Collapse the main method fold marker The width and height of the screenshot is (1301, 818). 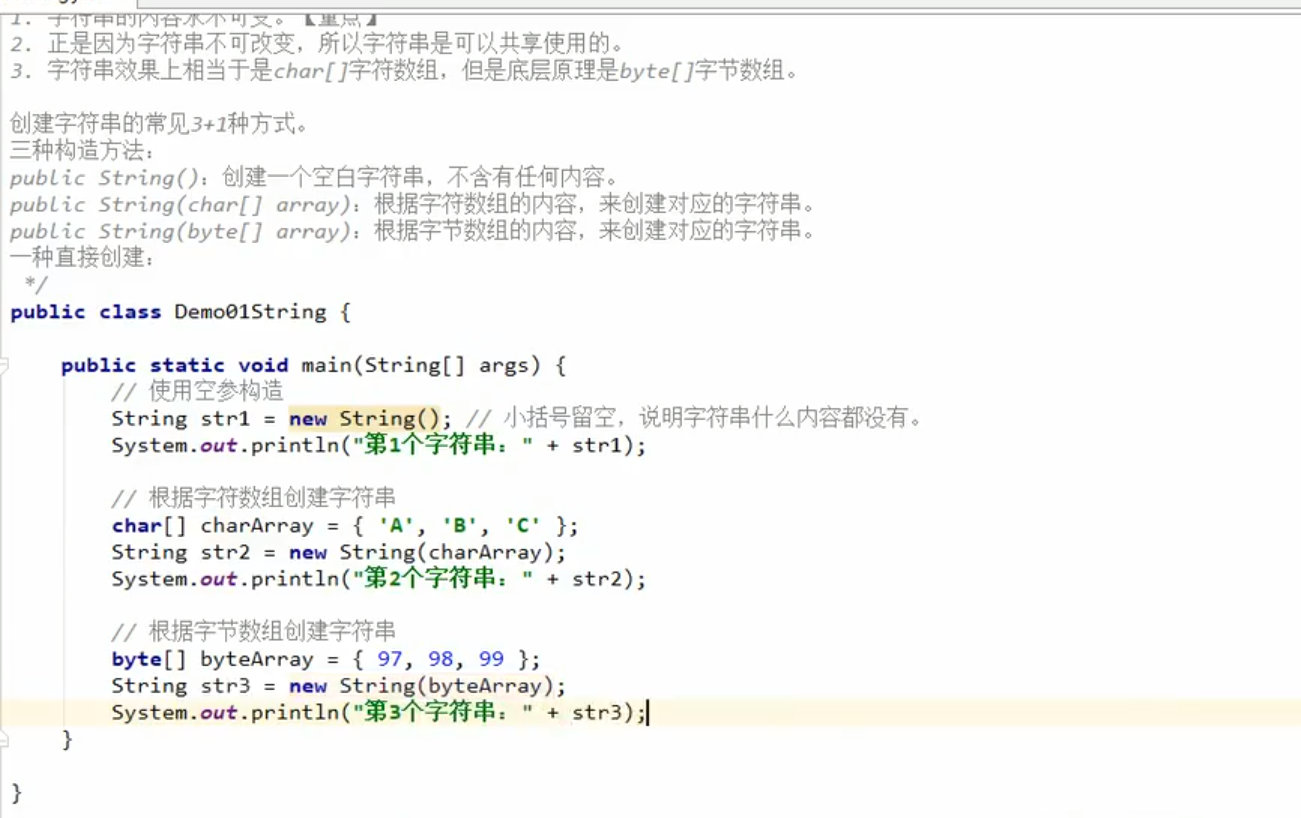(x=3, y=366)
